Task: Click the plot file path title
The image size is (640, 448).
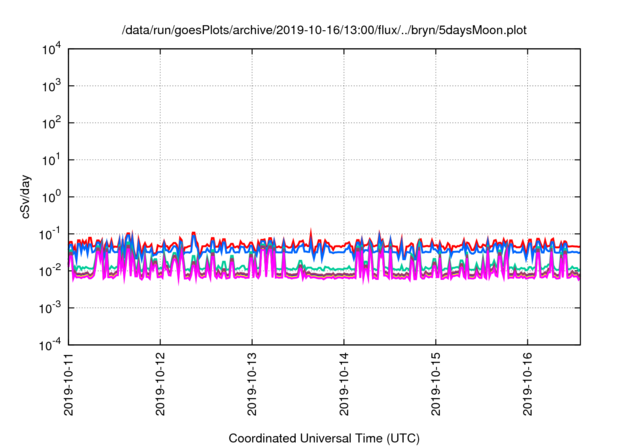Action: tap(323, 31)
